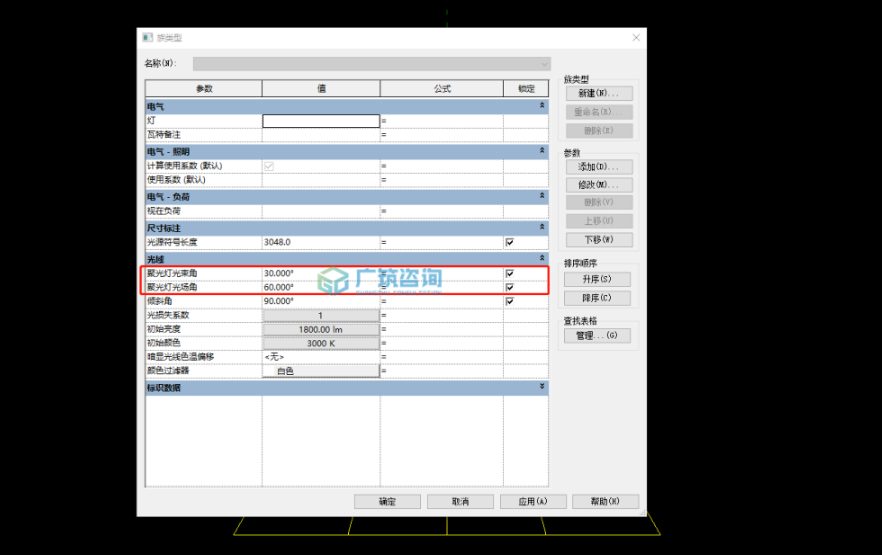Click the 暗显光线色温偏移 value <无>
The width and height of the screenshot is (882, 555).
(x=321, y=357)
